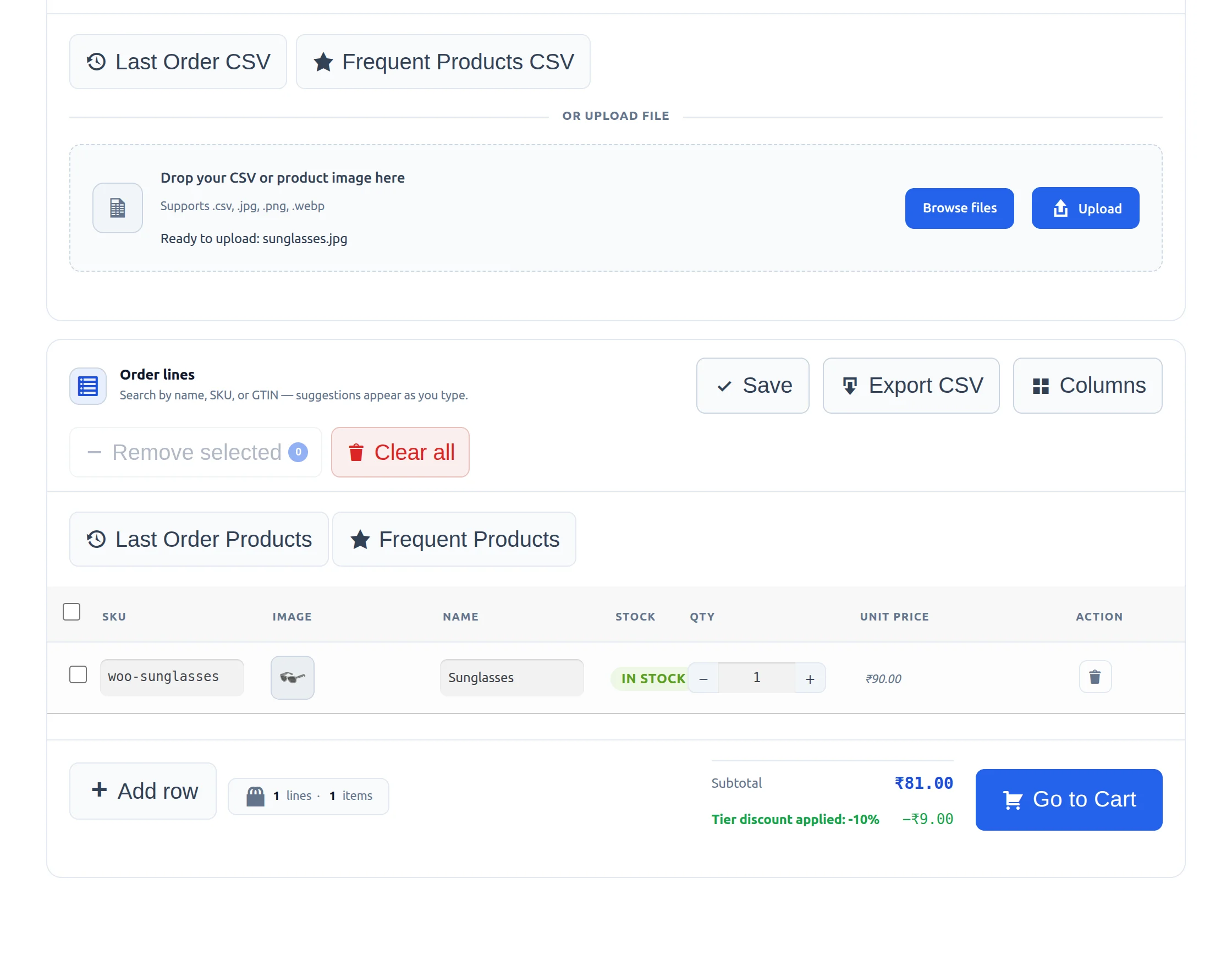Increase Sunglasses quantity with plus button
The width and height of the screenshot is (1232, 966).
[x=809, y=678]
